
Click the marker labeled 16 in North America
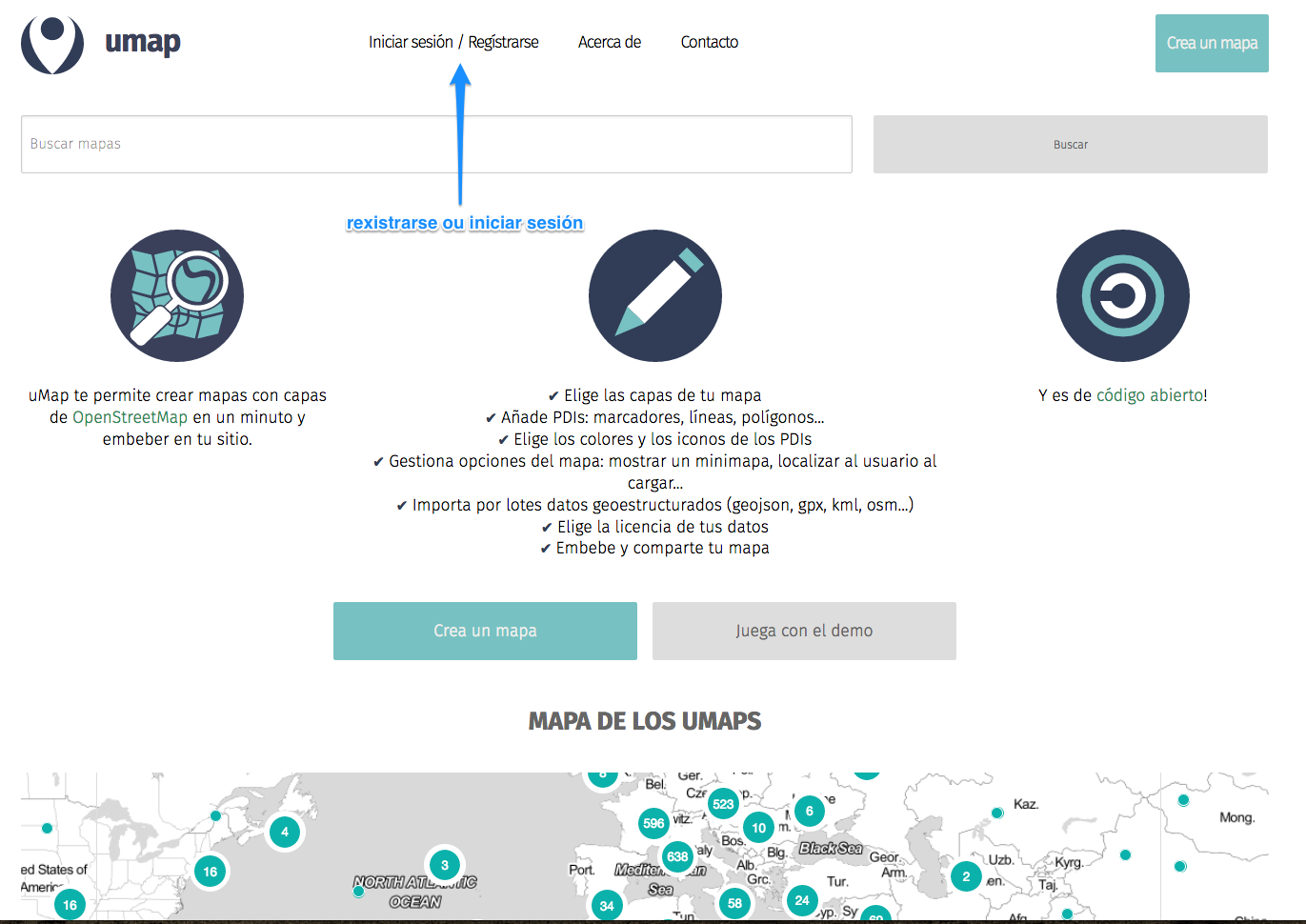(210, 870)
